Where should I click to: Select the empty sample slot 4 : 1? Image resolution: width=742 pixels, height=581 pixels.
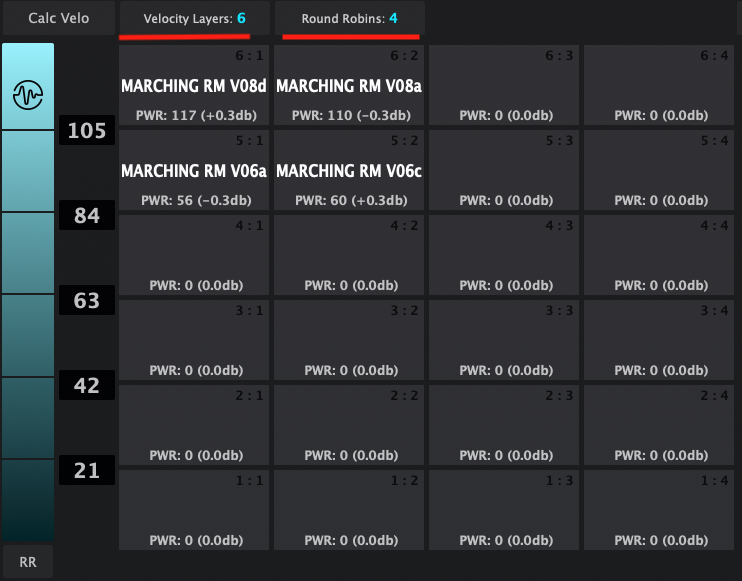194,256
